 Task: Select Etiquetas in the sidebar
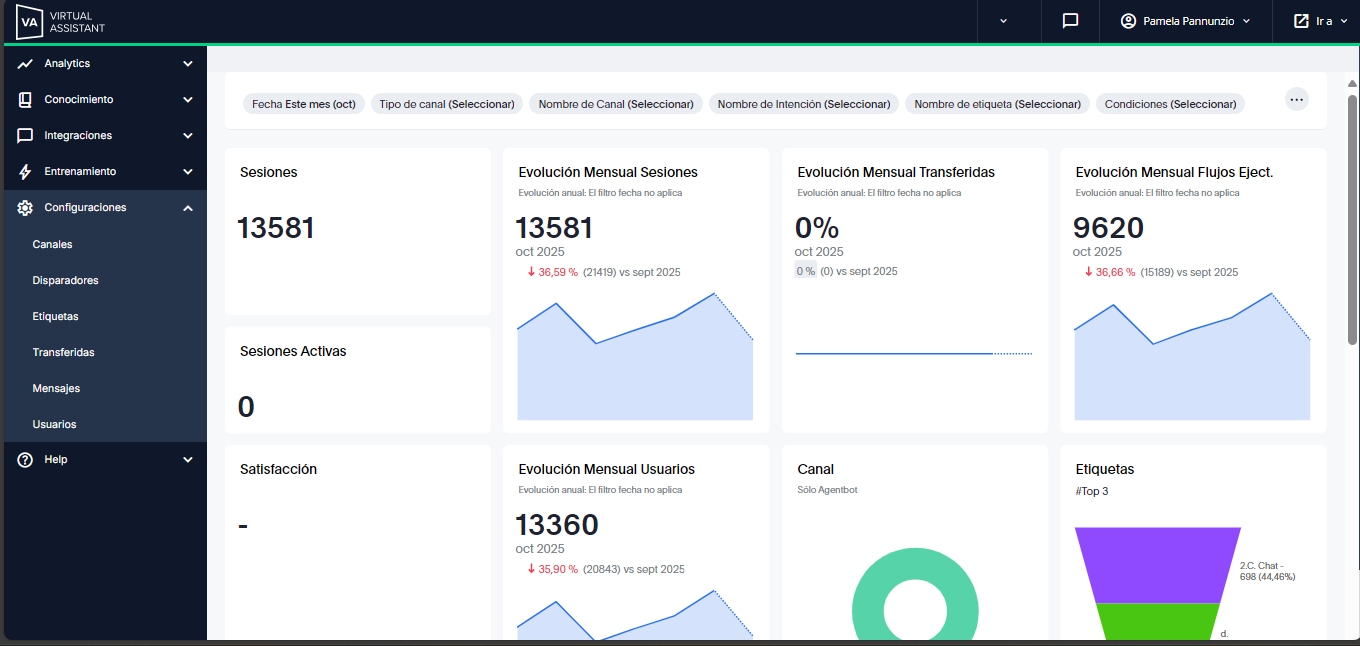click(x=55, y=316)
